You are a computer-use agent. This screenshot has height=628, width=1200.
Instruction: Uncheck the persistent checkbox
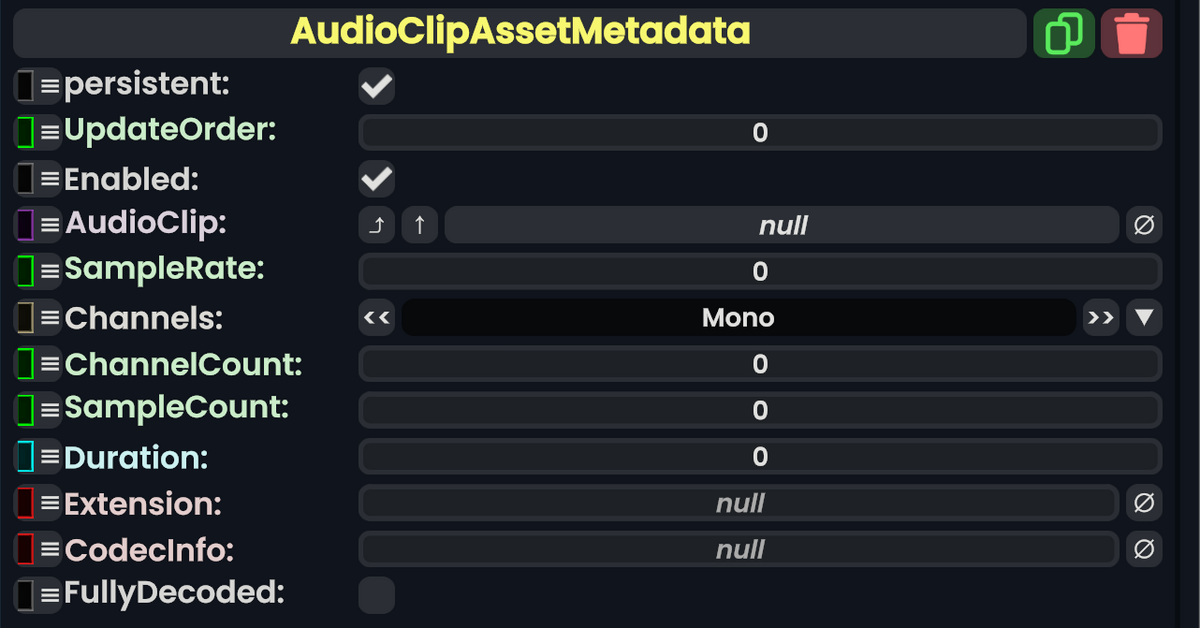(x=376, y=86)
